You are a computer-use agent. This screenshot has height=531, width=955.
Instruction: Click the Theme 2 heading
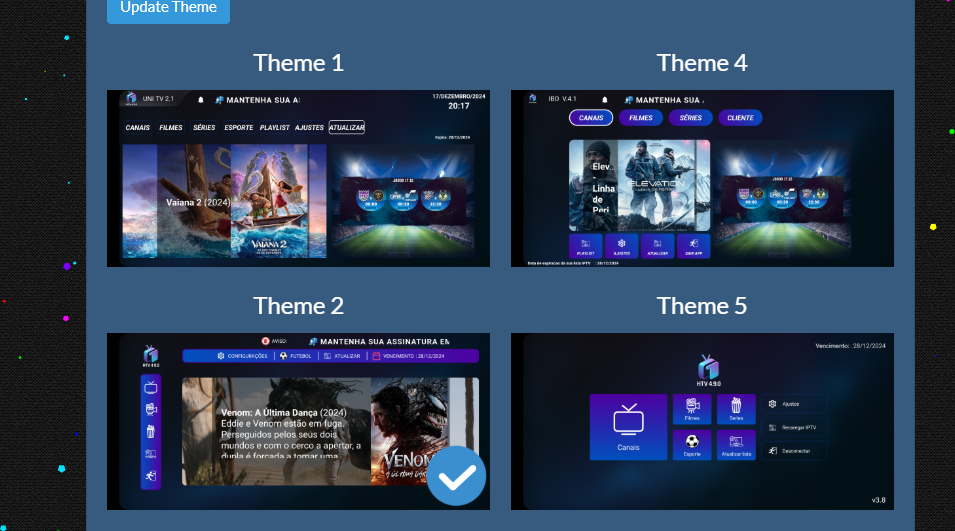(x=298, y=306)
